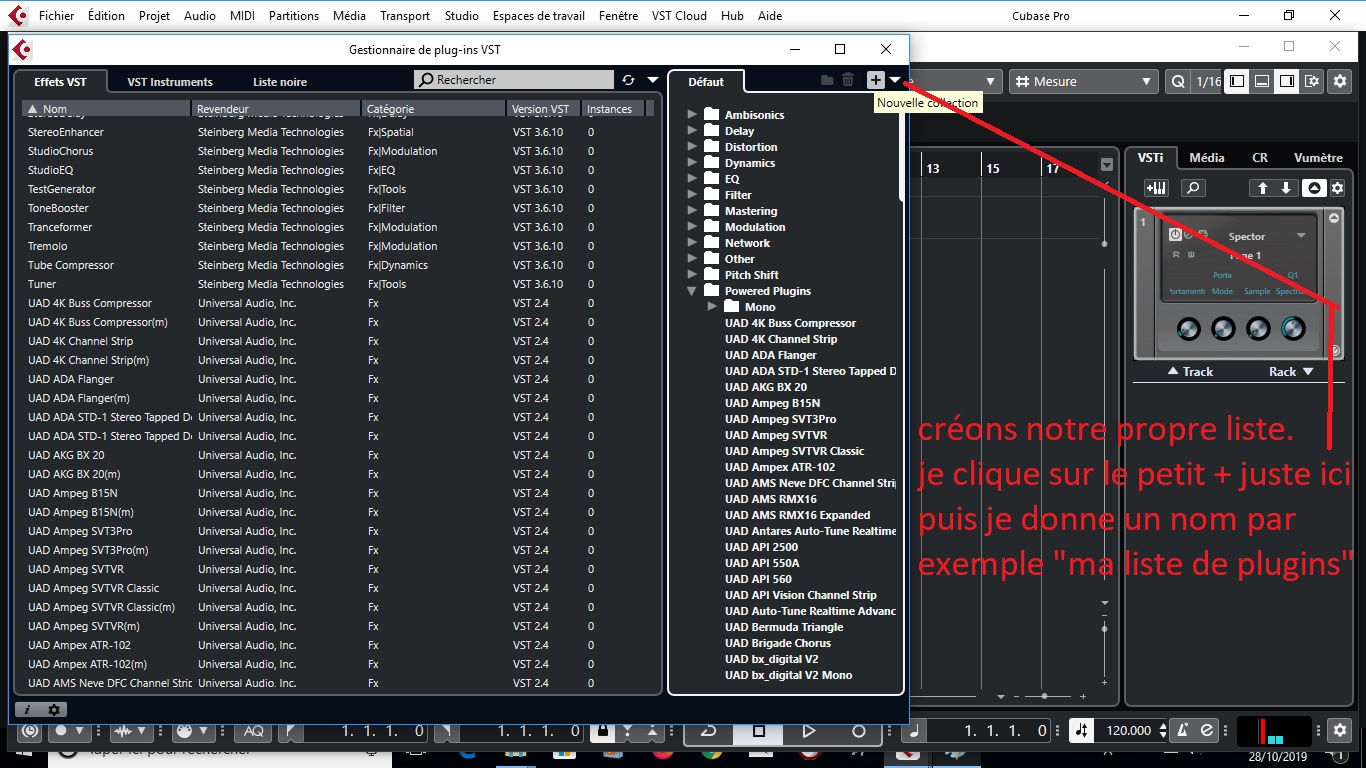
Task: Open the Spector preset dropdown arrow
Action: click(x=1301, y=236)
